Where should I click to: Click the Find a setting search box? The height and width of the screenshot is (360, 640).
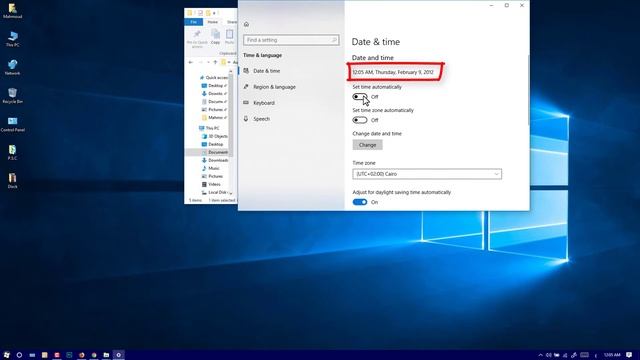click(x=291, y=40)
